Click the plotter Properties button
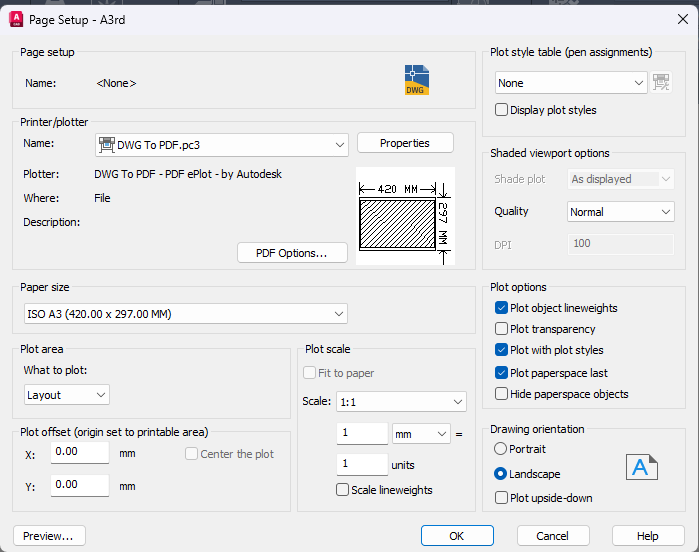 (405, 143)
